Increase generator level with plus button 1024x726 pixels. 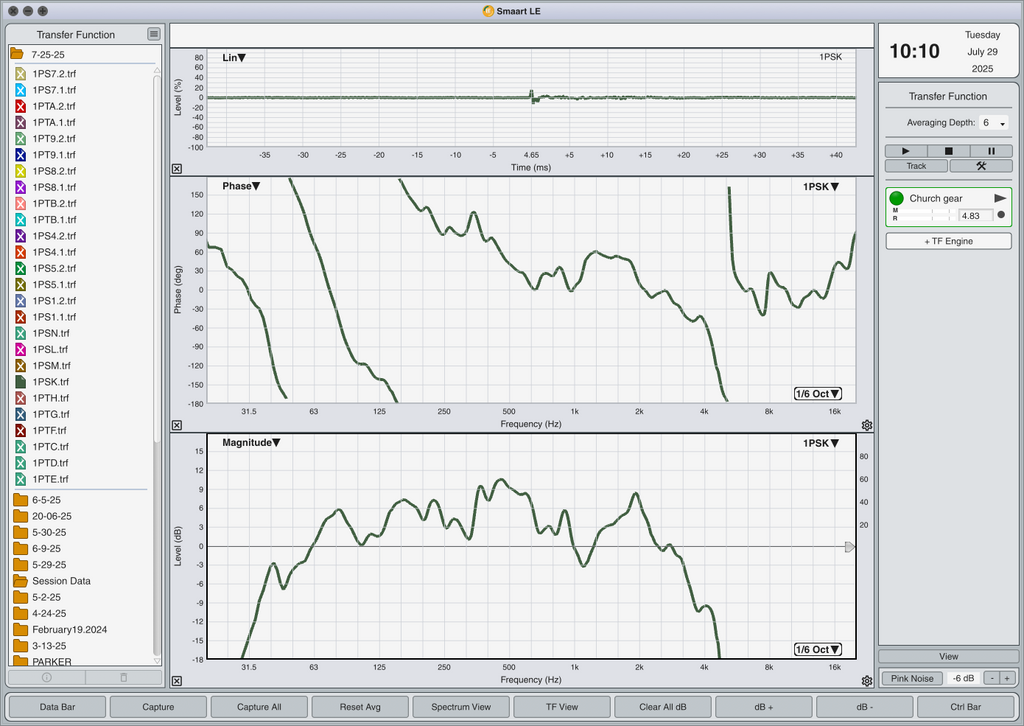point(1008,678)
